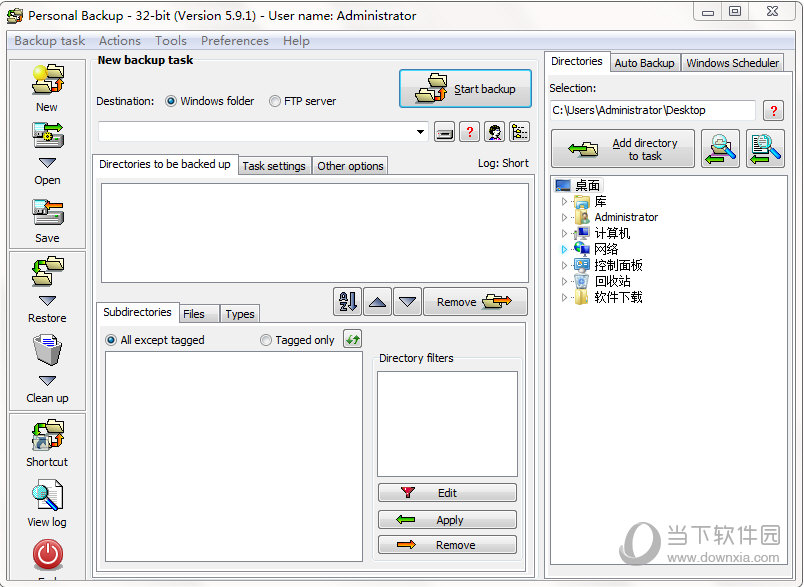Image resolution: width=804 pixels, height=587 pixels.
Task: Remove the selected directory from the list
Action: 475,301
